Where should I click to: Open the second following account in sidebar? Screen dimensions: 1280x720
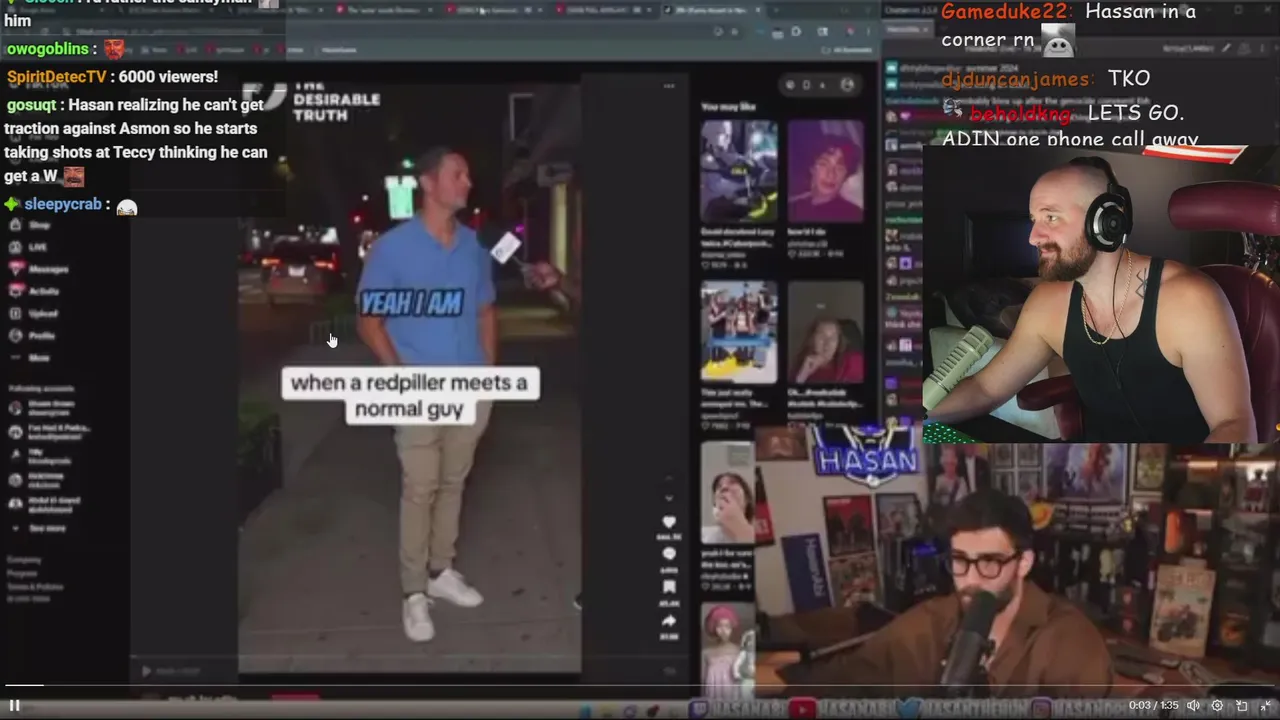(x=48, y=432)
